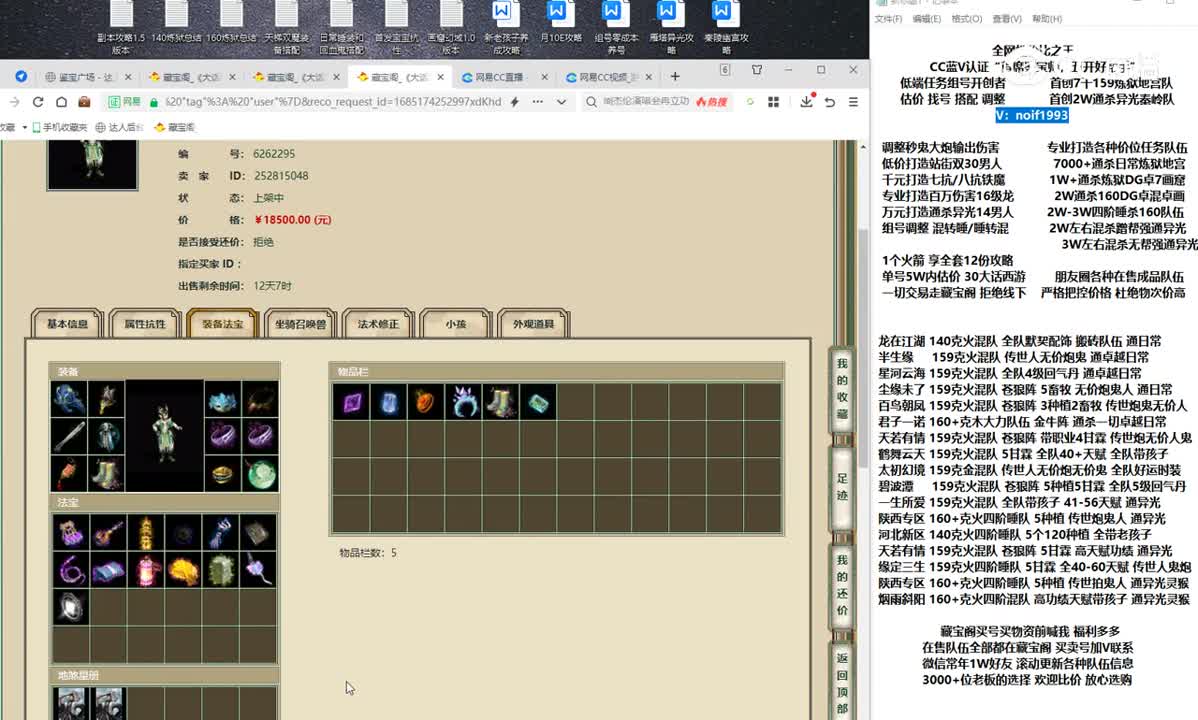Click the golden cloud treasure icon

tap(183, 570)
